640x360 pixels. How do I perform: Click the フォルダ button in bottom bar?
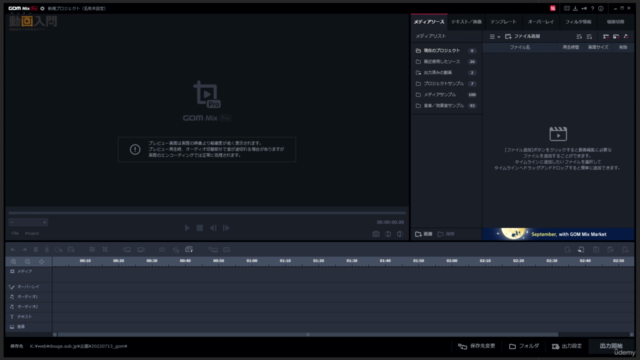524,346
